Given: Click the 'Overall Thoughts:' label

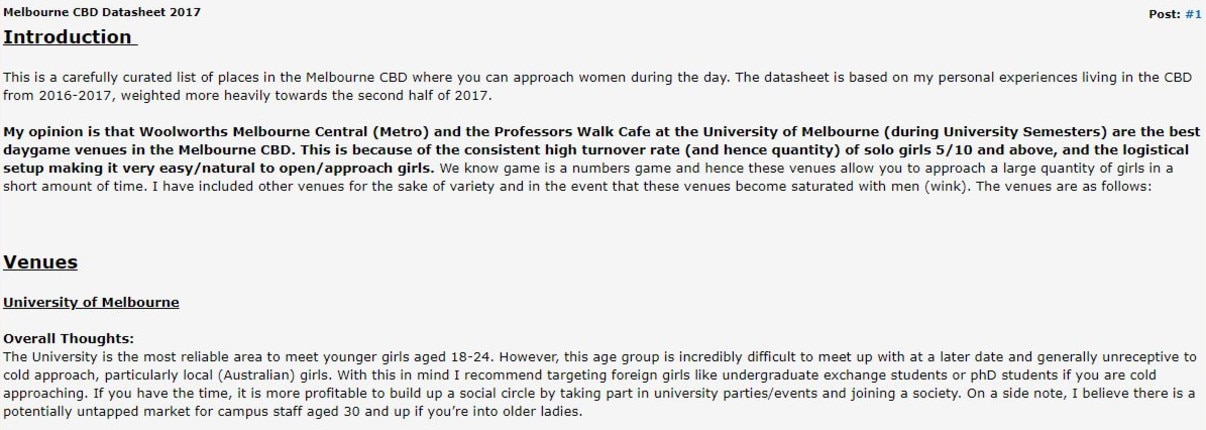Looking at the screenshot, I should coord(68,339).
